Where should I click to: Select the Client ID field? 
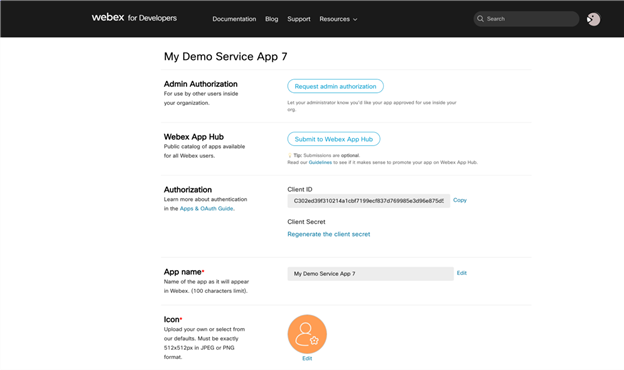(x=369, y=201)
